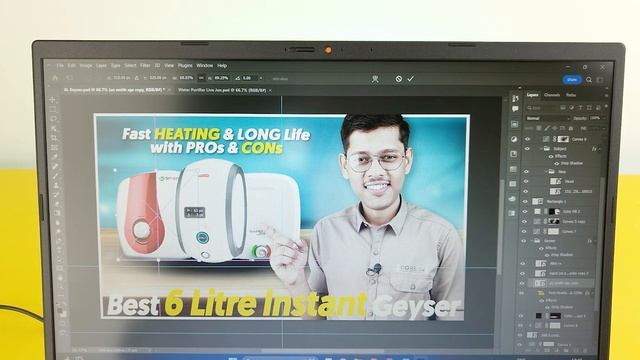Collapse the Geyser group
Screen dimensions: 640x360
pos(532,241)
